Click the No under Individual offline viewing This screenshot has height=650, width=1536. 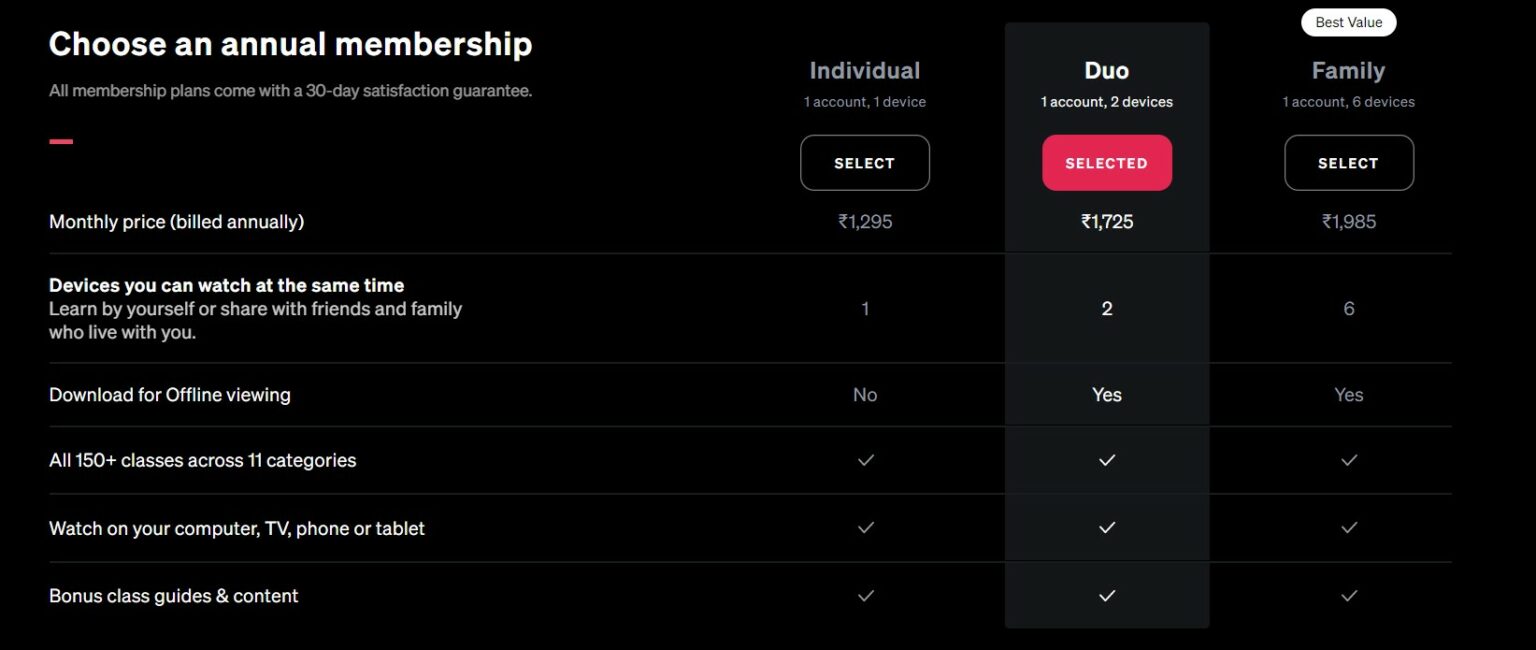click(x=865, y=394)
